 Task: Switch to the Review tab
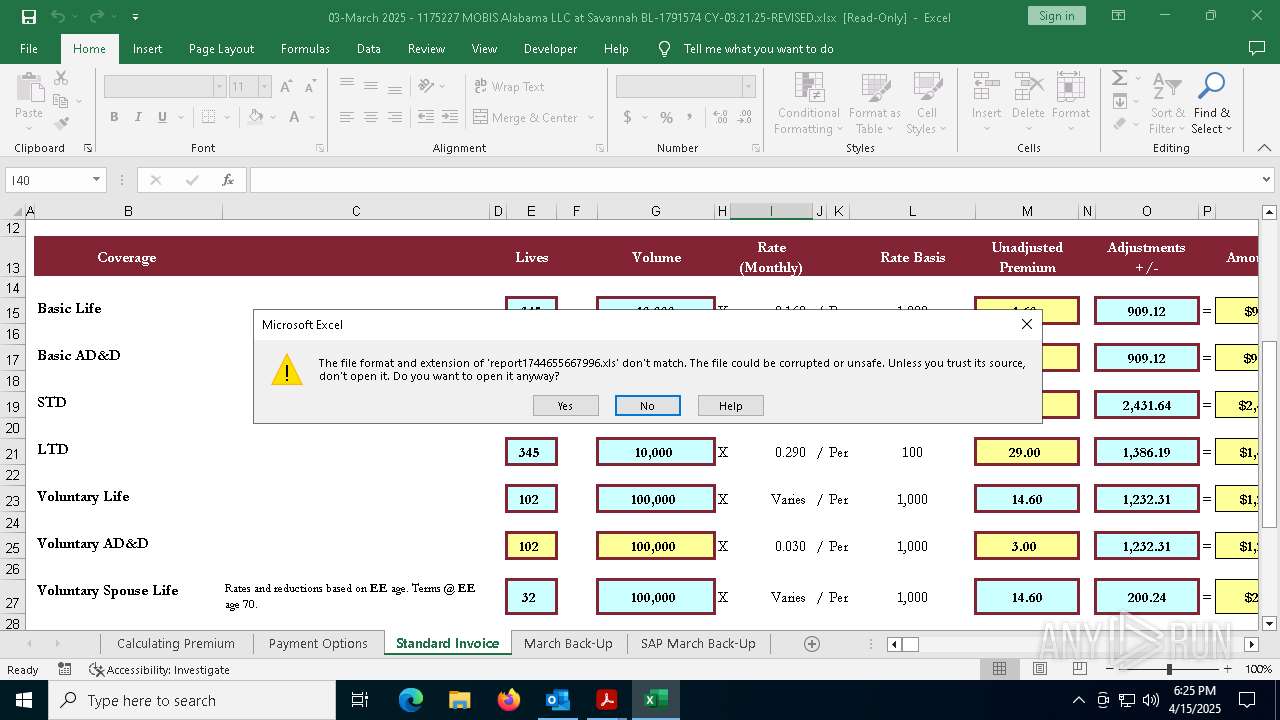click(426, 48)
